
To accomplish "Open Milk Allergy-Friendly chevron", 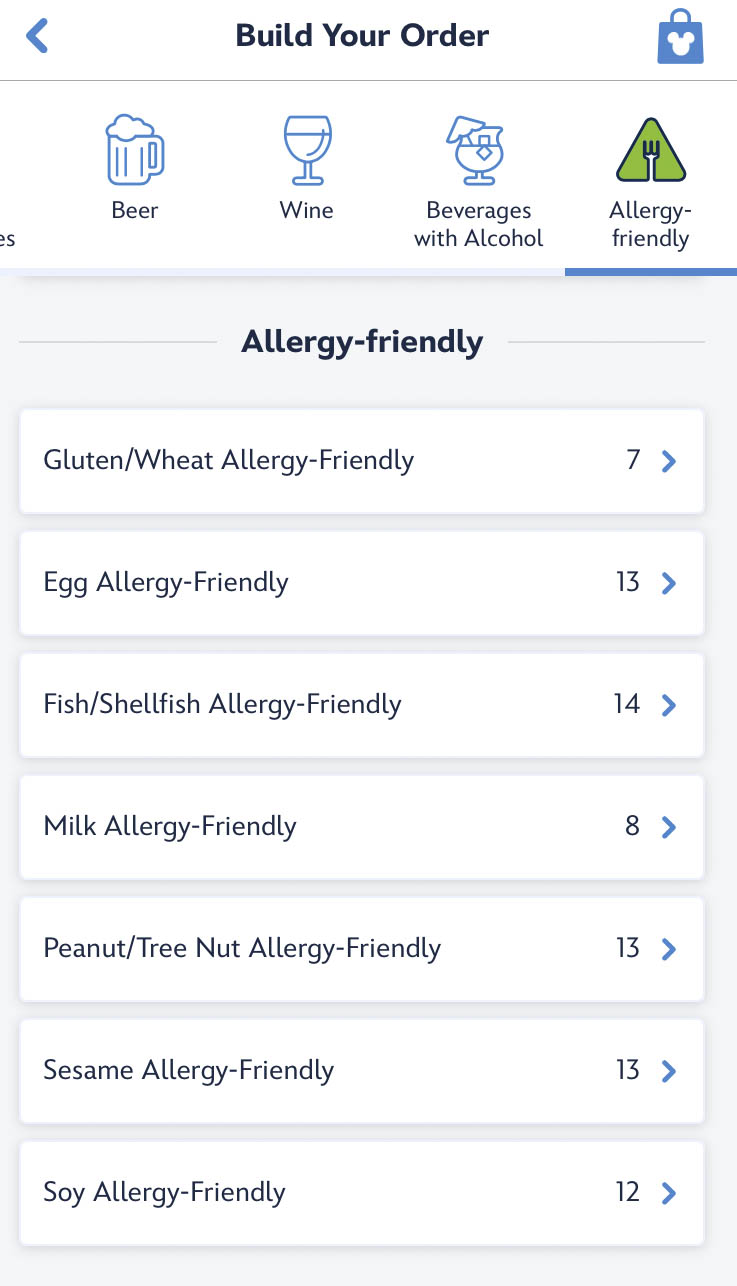I will [669, 827].
